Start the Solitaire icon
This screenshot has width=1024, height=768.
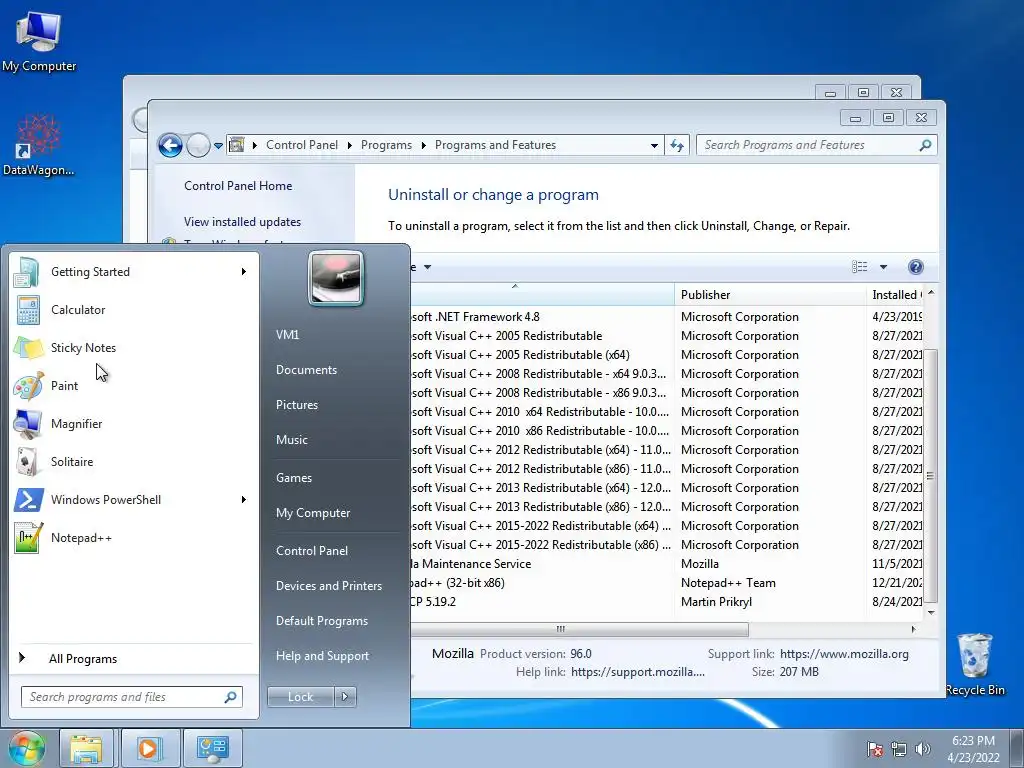tap(28, 462)
